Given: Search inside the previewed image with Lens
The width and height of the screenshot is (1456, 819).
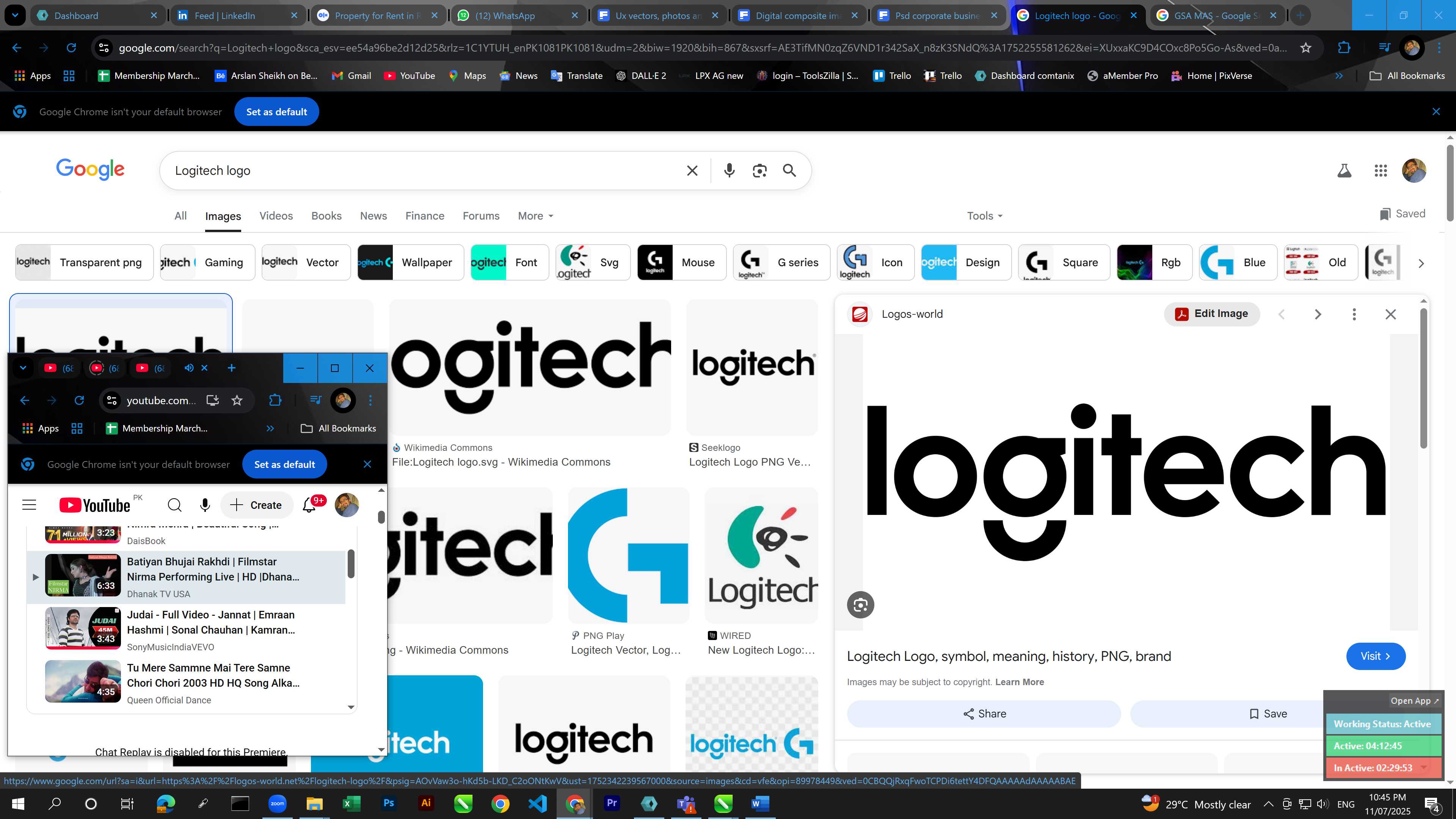Looking at the screenshot, I should click(x=860, y=606).
